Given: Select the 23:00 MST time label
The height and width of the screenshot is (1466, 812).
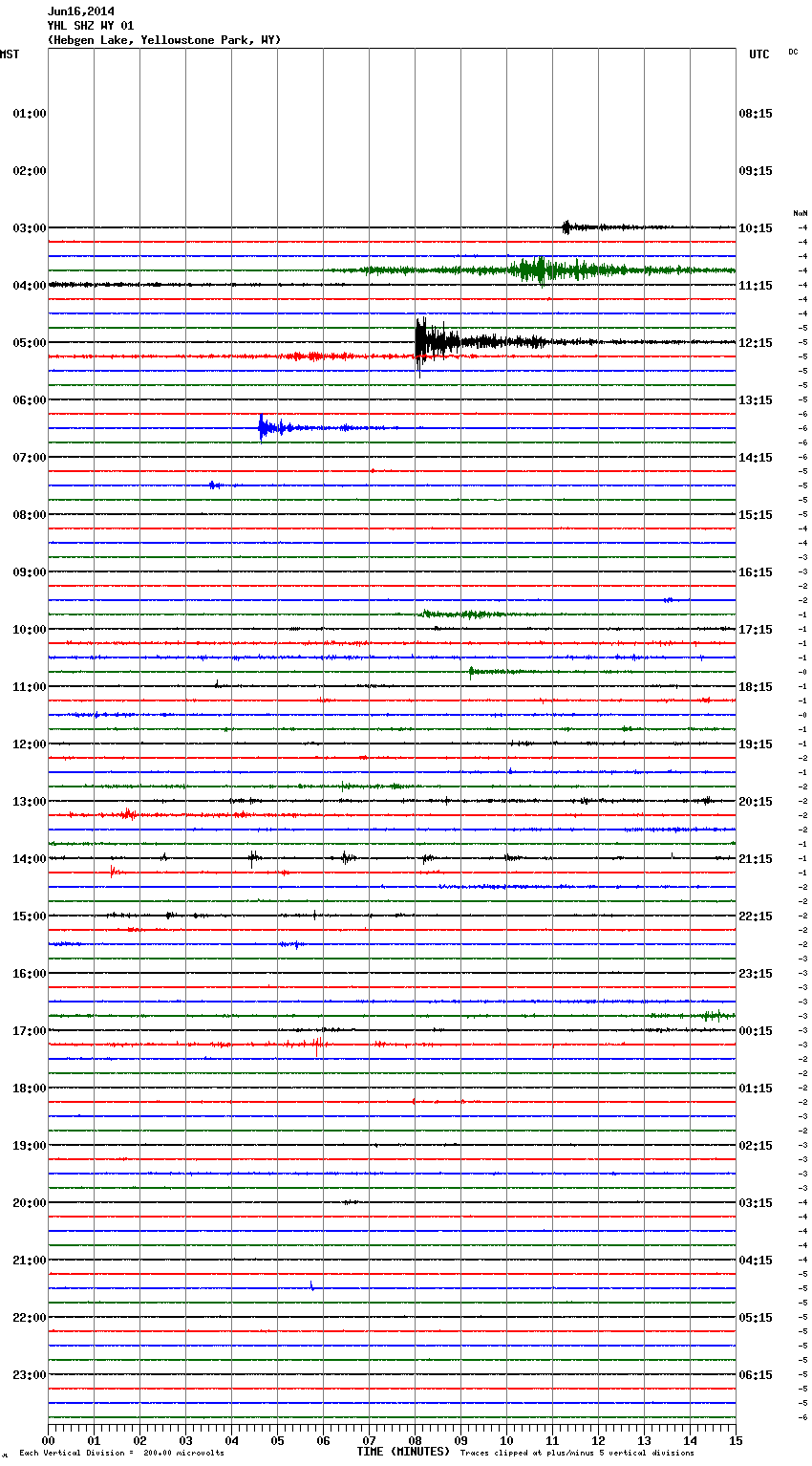Looking at the screenshot, I should [30, 1375].
